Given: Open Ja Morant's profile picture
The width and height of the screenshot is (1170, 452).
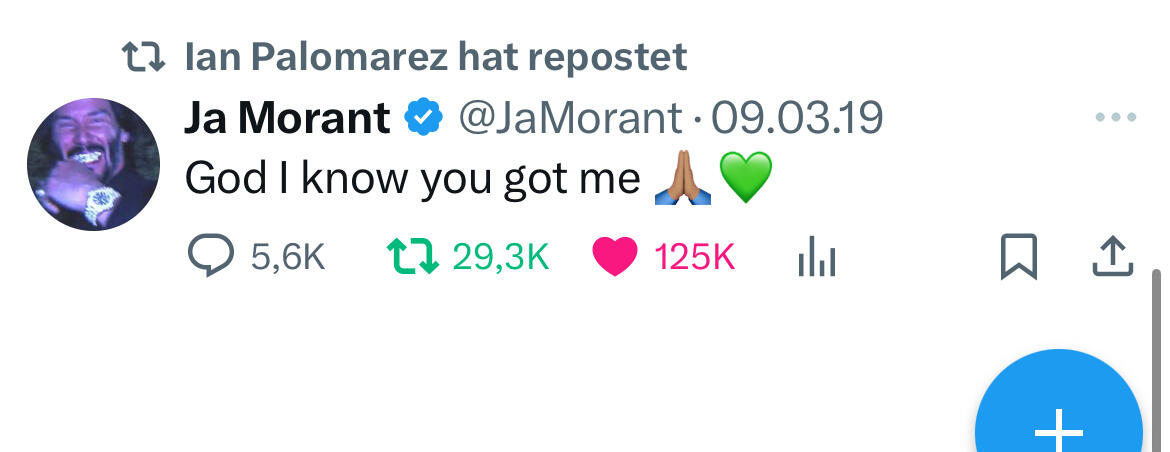Looking at the screenshot, I should [x=93, y=164].
